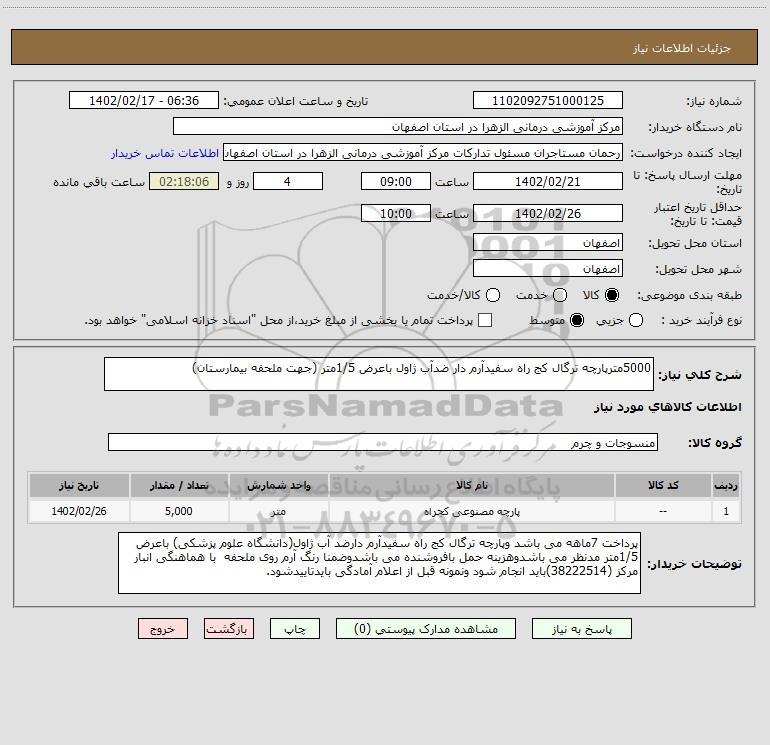Click the response deadline time 09:00
The height and width of the screenshot is (745, 770).
click(x=396, y=182)
